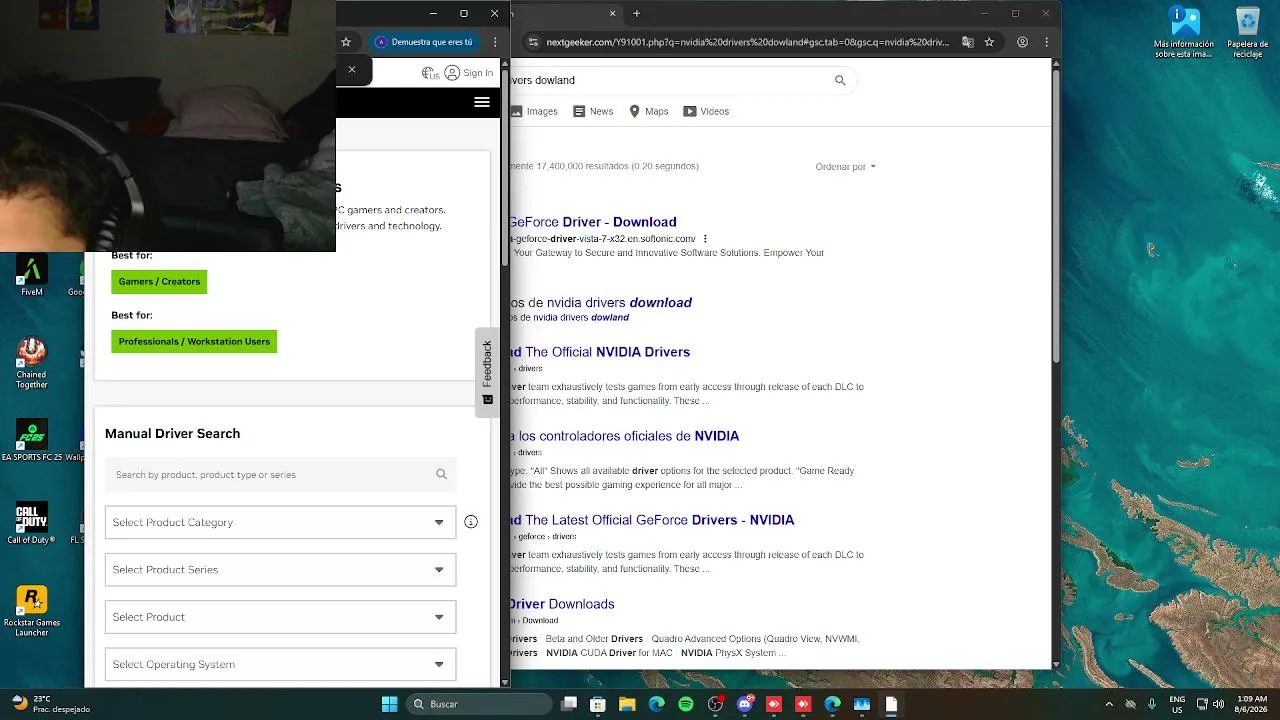Expand the Select Product Series dropdown
This screenshot has width=1280, height=720.
(x=281, y=570)
